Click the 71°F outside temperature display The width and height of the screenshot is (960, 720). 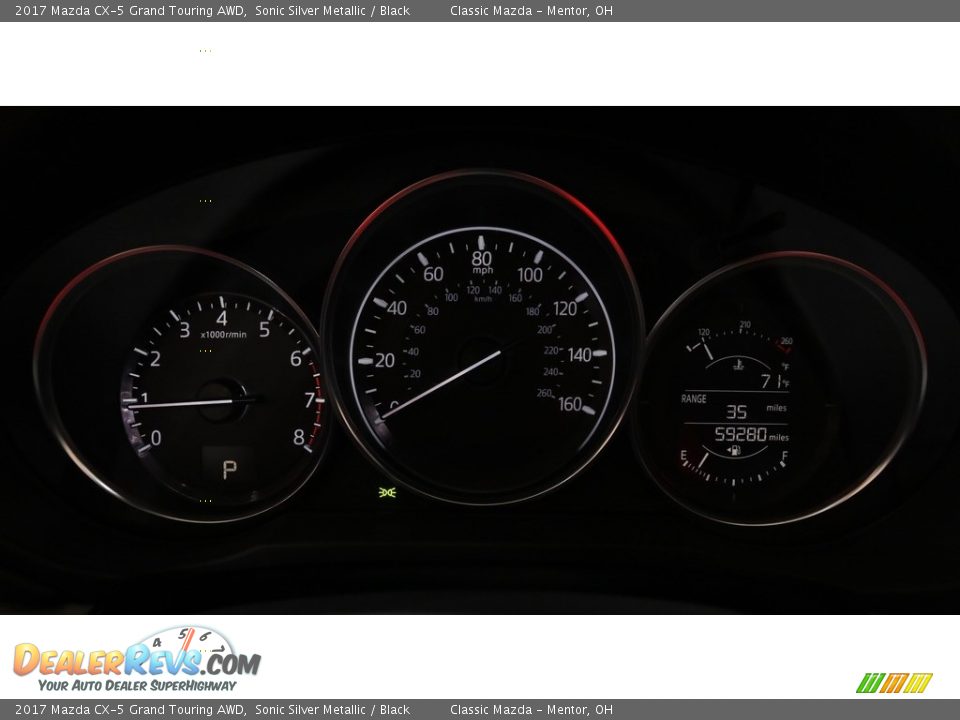click(772, 382)
